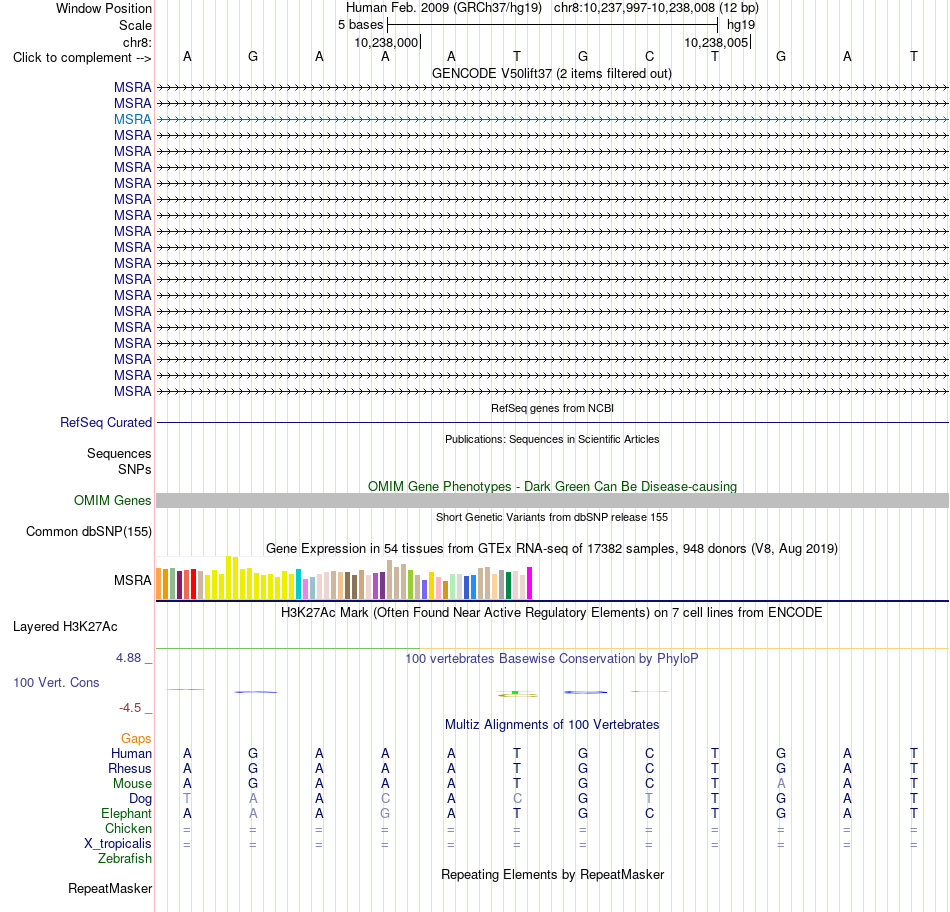The width and height of the screenshot is (950, 912).
Task: Select the Dog alignment row label
Action: (x=140, y=799)
